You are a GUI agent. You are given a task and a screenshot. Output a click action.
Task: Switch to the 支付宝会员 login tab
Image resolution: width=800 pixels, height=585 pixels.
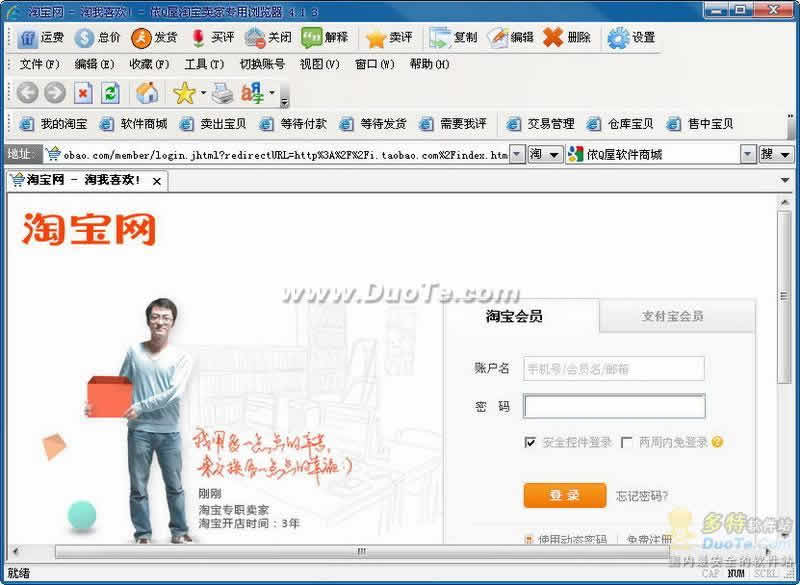point(676,316)
